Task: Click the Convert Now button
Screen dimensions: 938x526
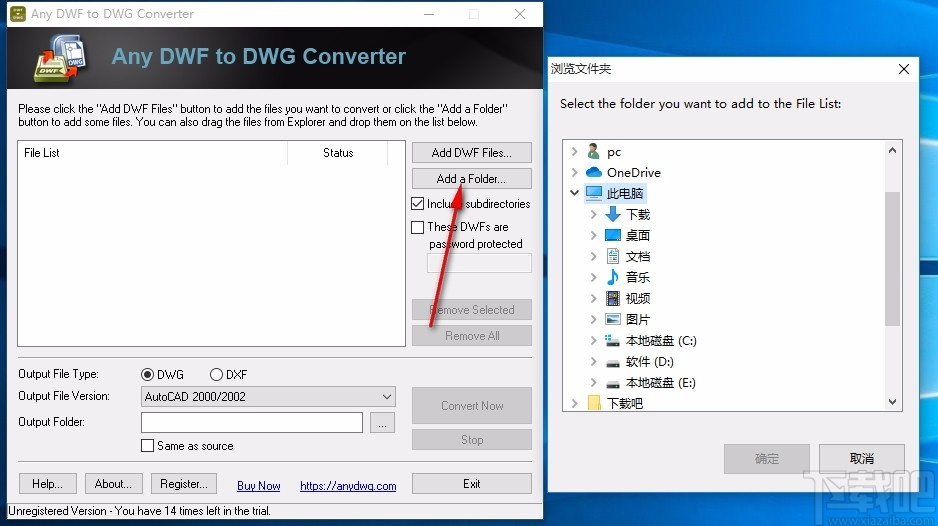Action: point(471,406)
